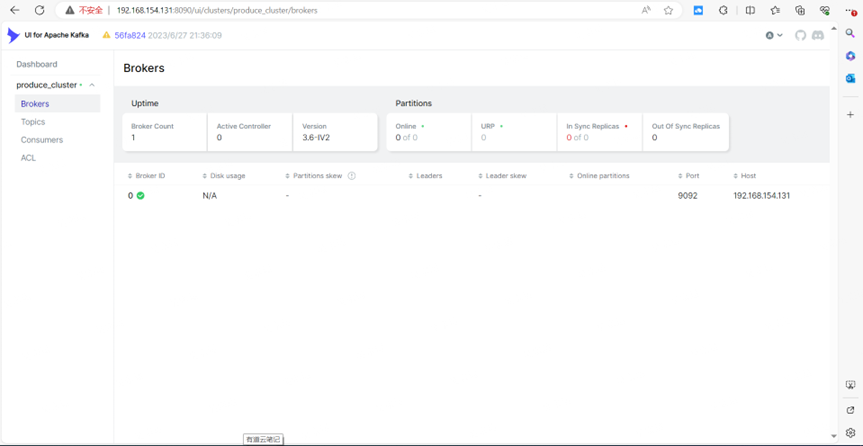Click the browser address bar URL

point(217,10)
